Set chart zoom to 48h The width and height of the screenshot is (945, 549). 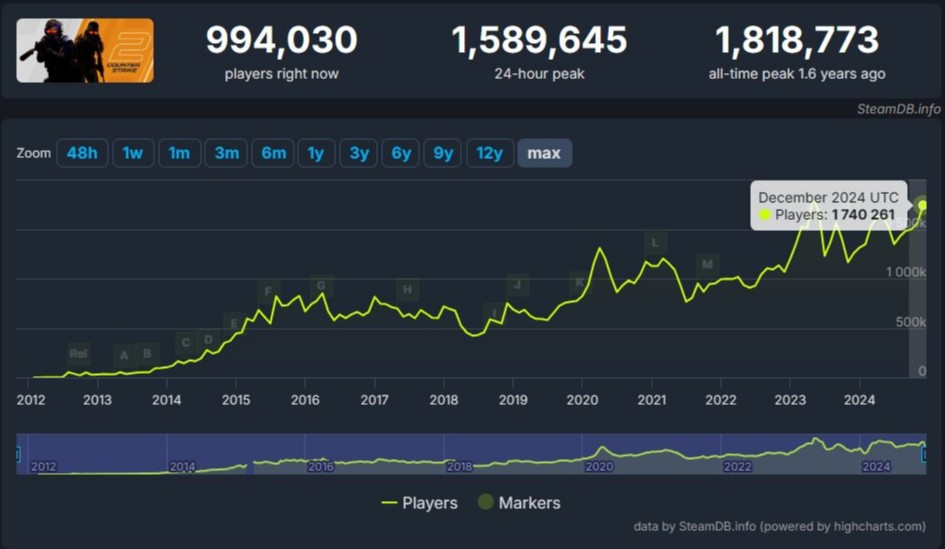click(x=82, y=153)
